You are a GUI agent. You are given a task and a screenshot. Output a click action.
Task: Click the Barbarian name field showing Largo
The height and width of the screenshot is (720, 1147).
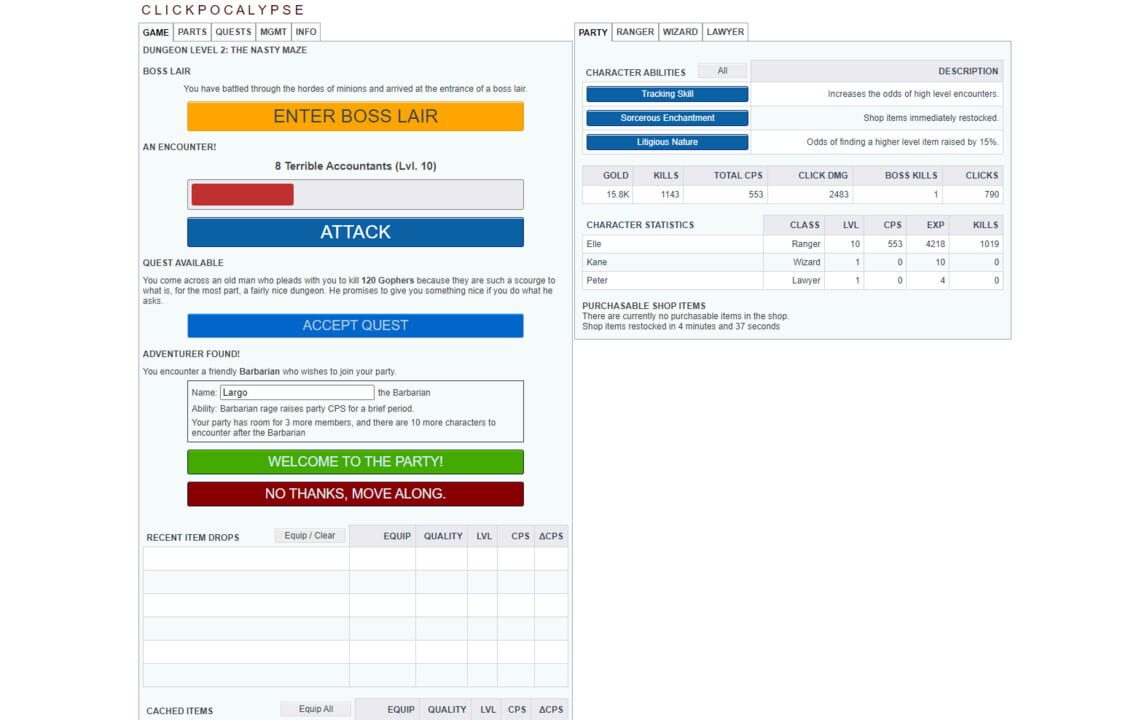tap(294, 392)
